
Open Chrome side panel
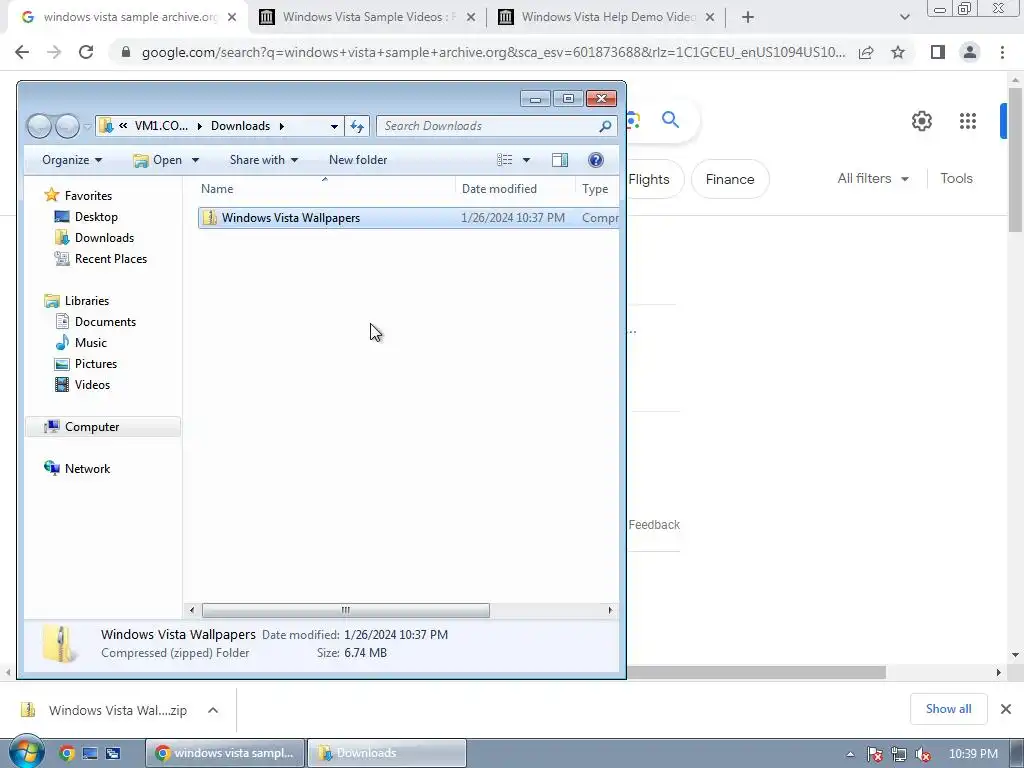[938, 52]
